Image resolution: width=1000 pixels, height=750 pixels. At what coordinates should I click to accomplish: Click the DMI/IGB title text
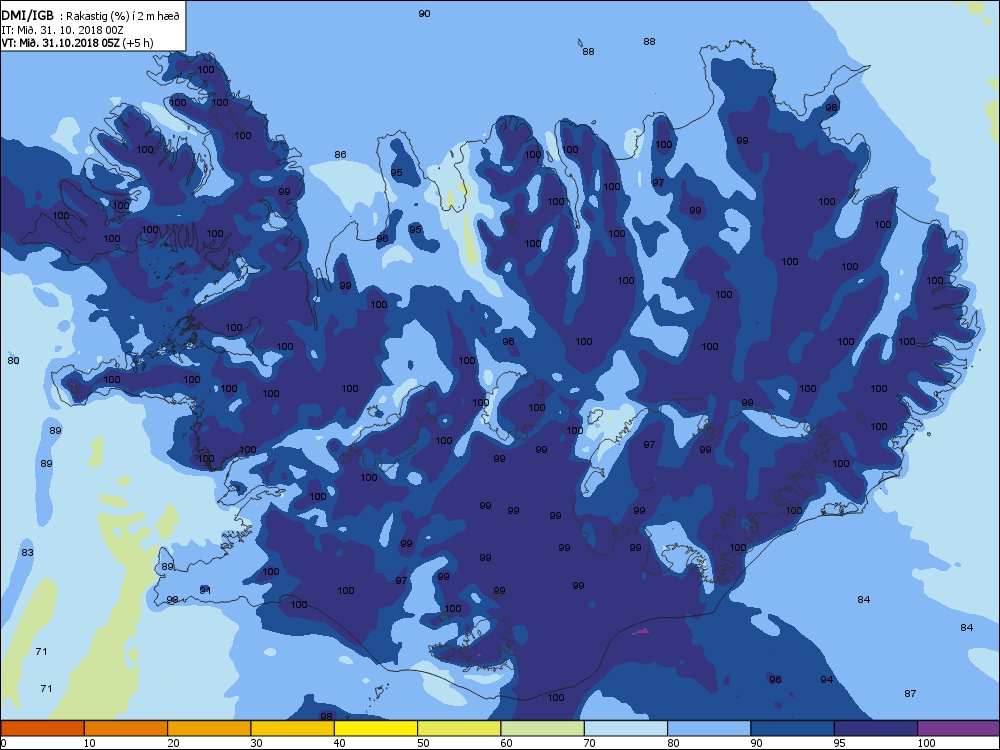[x=27, y=16]
